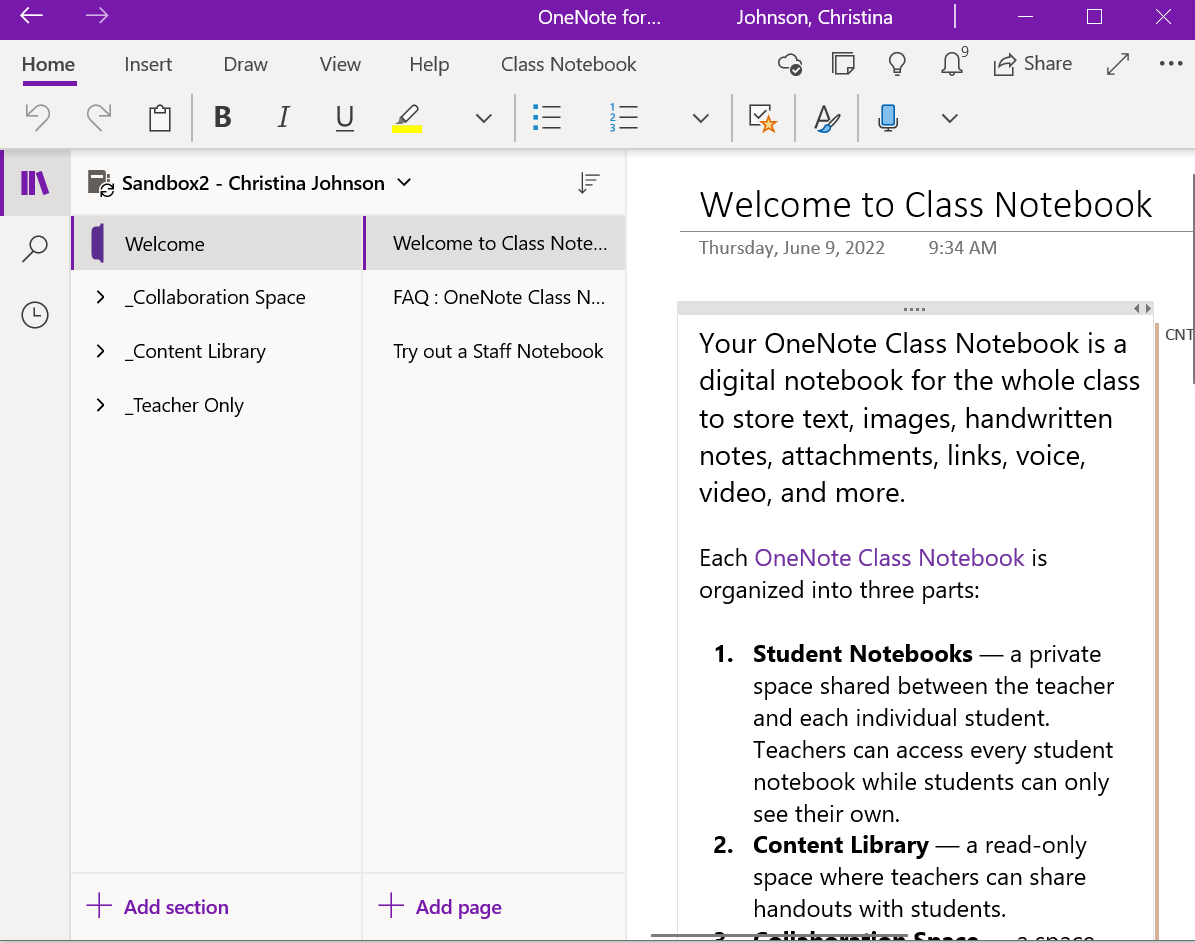The width and height of the screenshot is (1195, 943).
Task: Toggle bold formatting
Action: click(223, 118)
